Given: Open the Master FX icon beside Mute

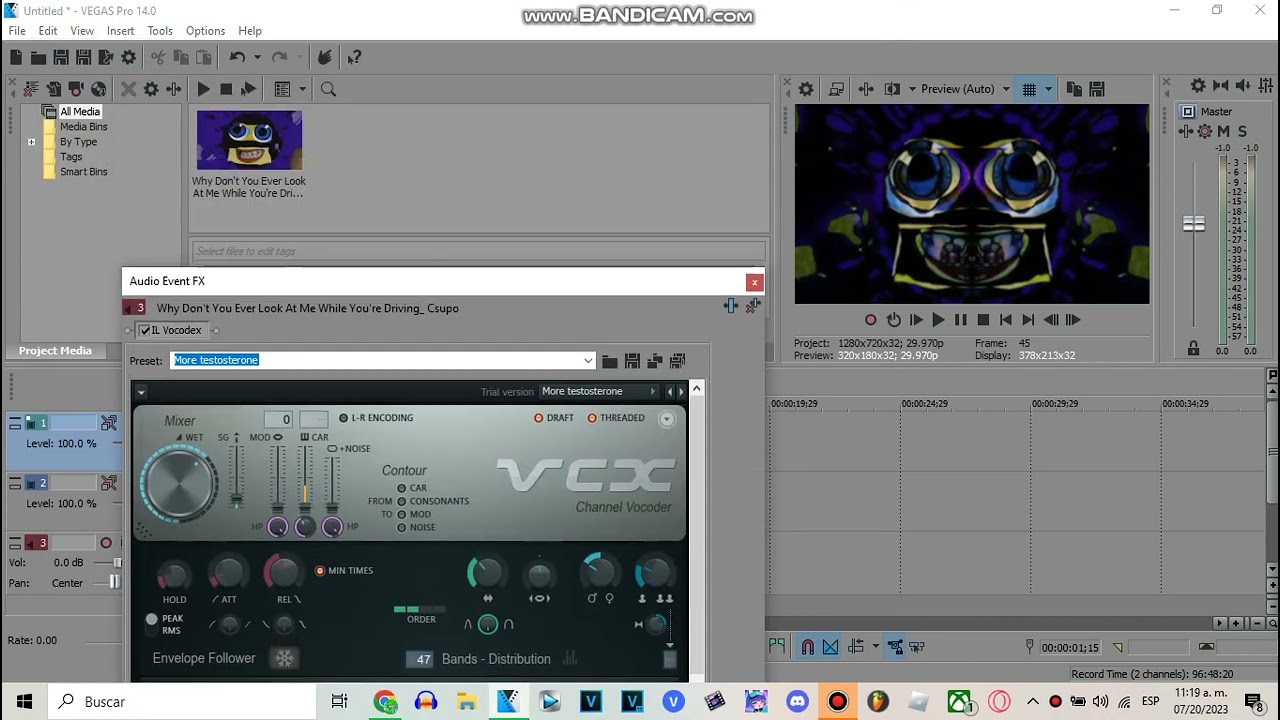Looking at the screenshot, I should point(1204,131).
